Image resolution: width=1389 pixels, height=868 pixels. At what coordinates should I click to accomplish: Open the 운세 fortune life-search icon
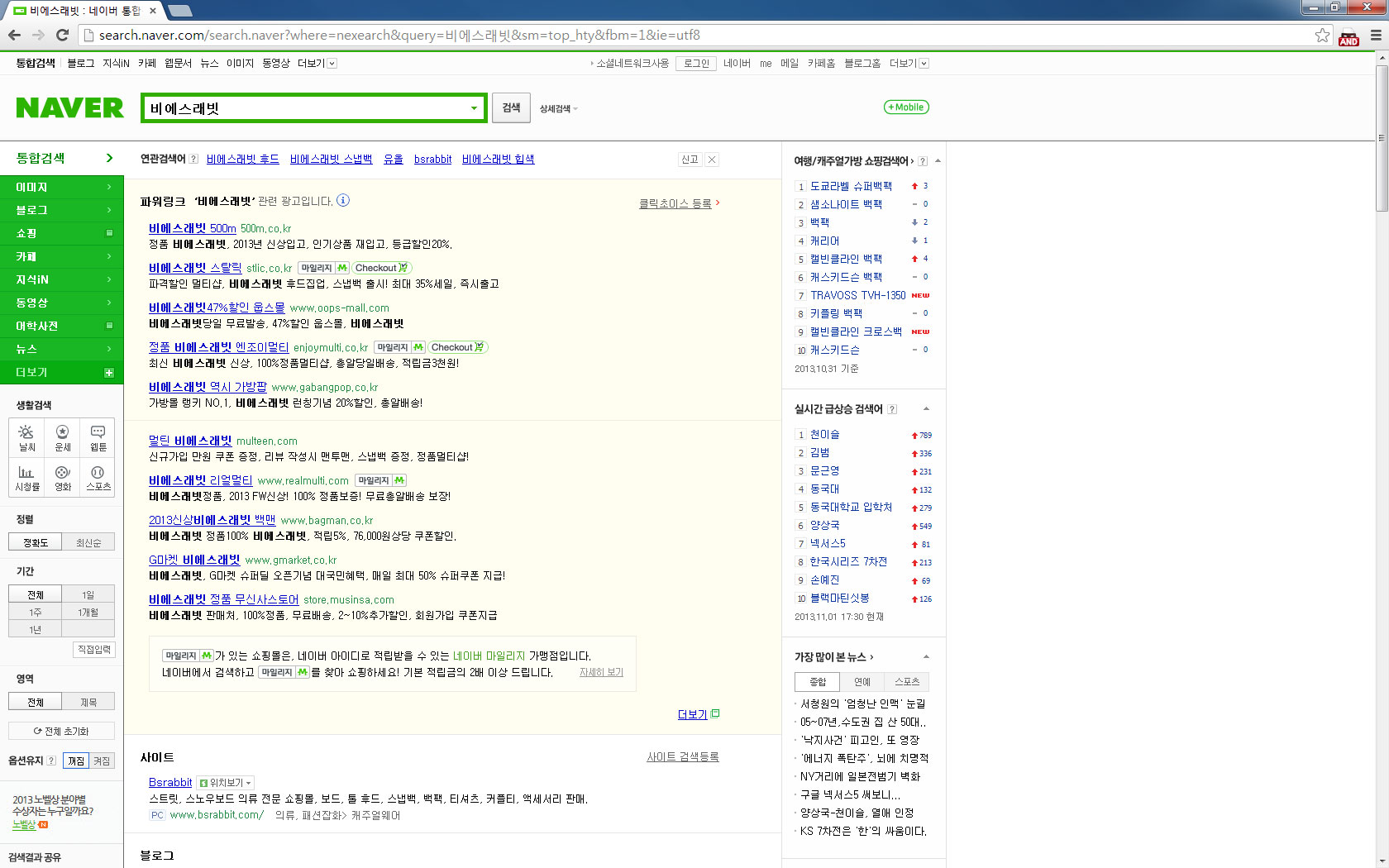pyautogui.click(x=63, y=437)
